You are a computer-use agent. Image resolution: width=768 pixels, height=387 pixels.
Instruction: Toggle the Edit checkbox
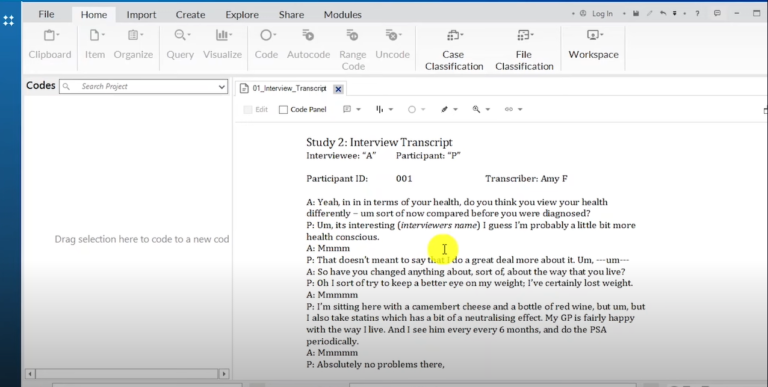coord(248,110)
